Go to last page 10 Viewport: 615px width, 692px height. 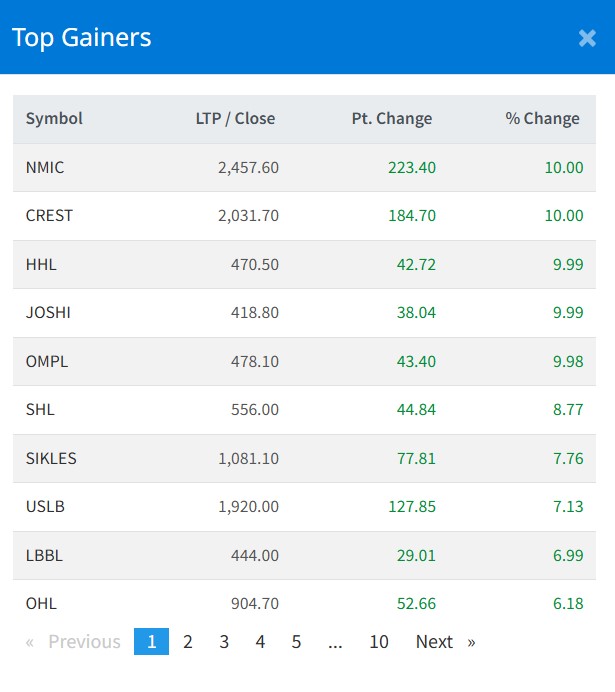click(378, 642)
